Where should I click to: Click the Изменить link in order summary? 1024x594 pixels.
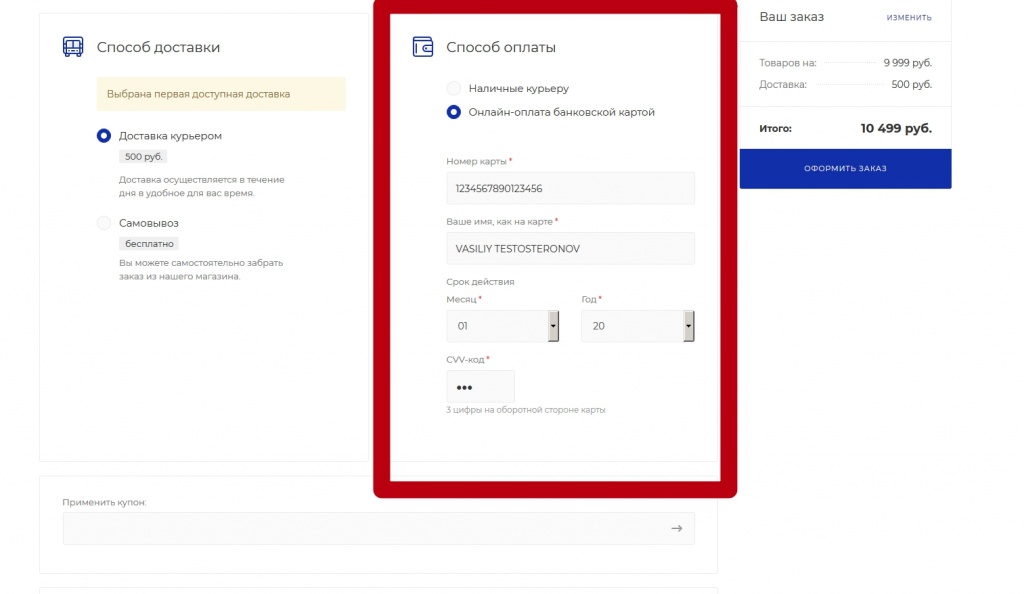[x=908, y=17]
